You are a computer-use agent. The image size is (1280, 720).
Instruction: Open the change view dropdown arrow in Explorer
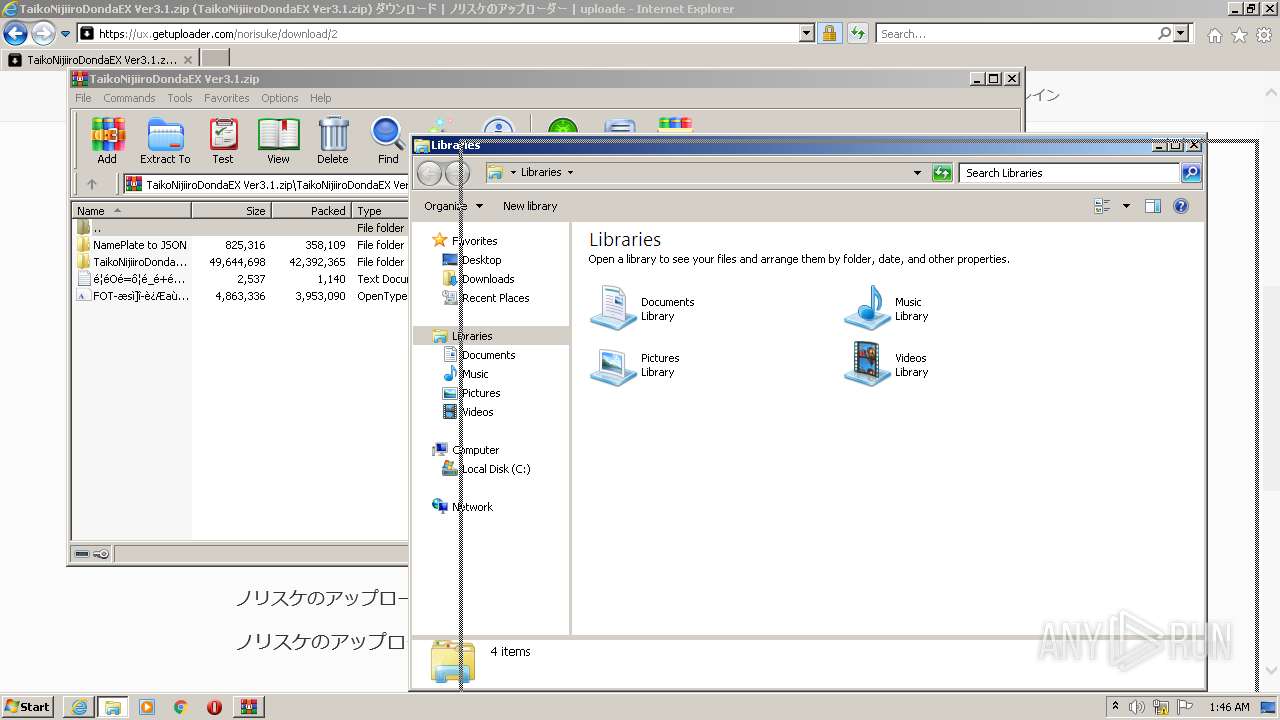(x=1126, y=206)
